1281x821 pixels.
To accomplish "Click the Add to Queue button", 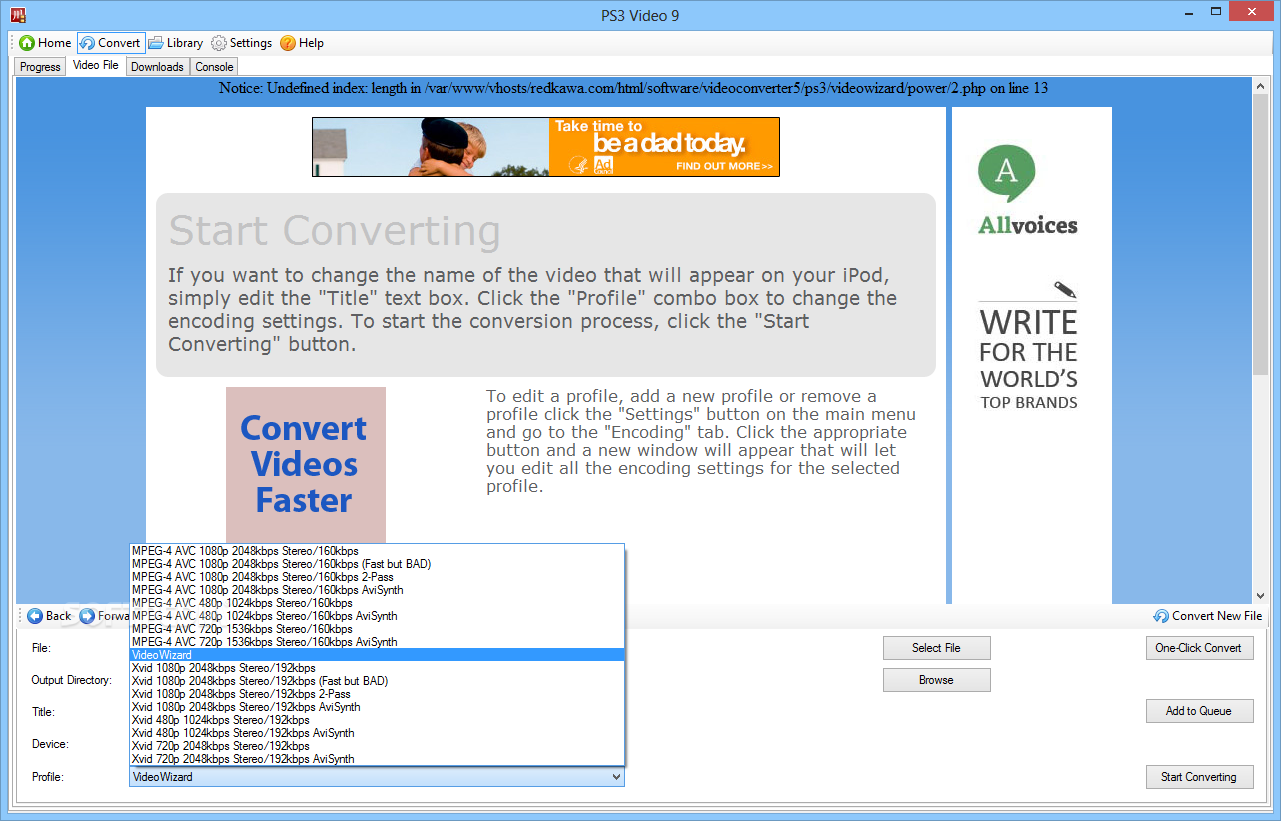I will 1199,711.
